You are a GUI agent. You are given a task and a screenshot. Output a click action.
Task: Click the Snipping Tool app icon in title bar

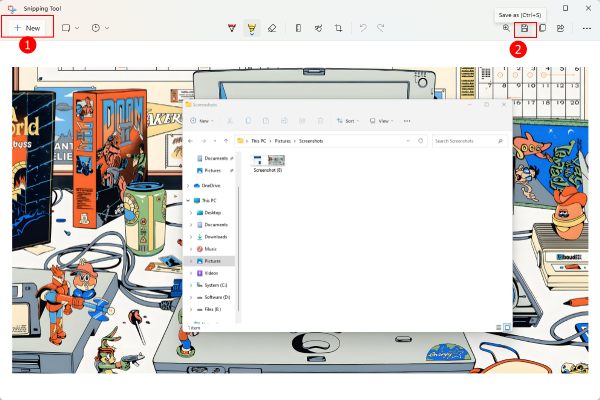click(12, 8)
